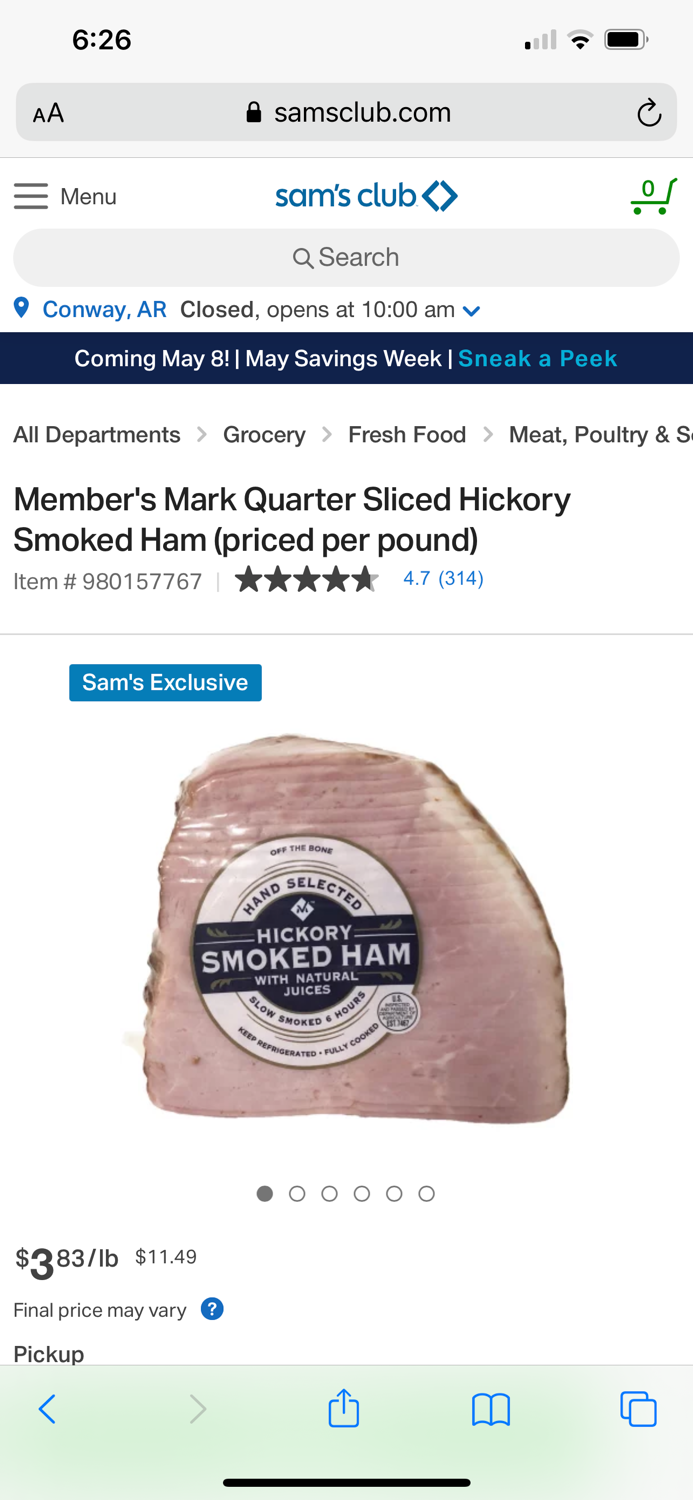Tap the Final price may vary help icon

212,1309
